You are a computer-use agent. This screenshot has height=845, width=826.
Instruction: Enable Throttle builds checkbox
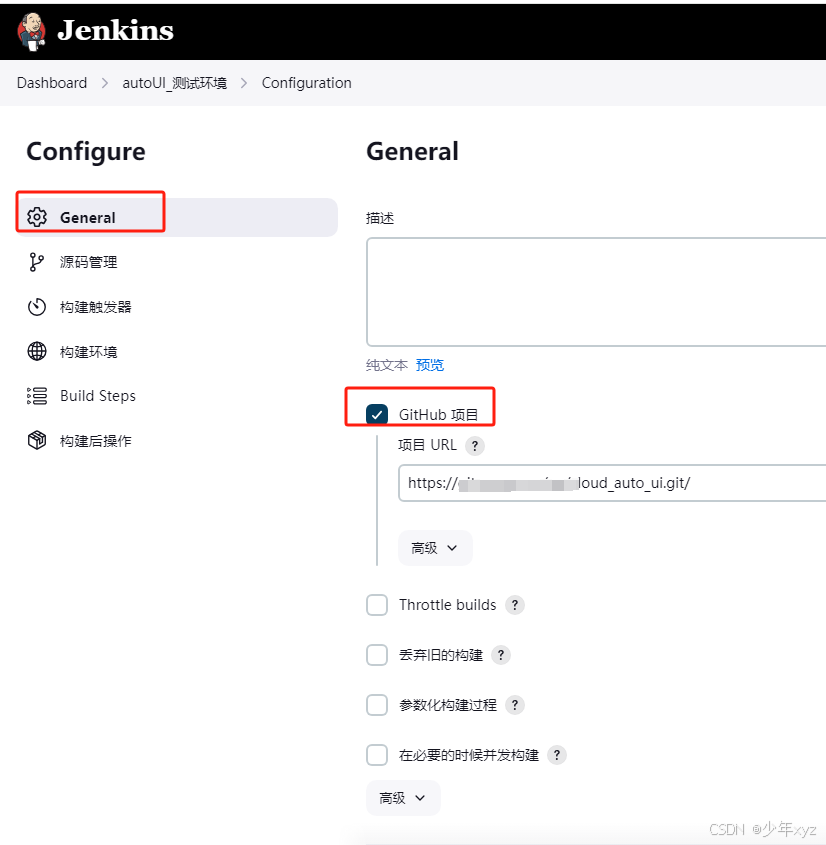pos(377,605)
